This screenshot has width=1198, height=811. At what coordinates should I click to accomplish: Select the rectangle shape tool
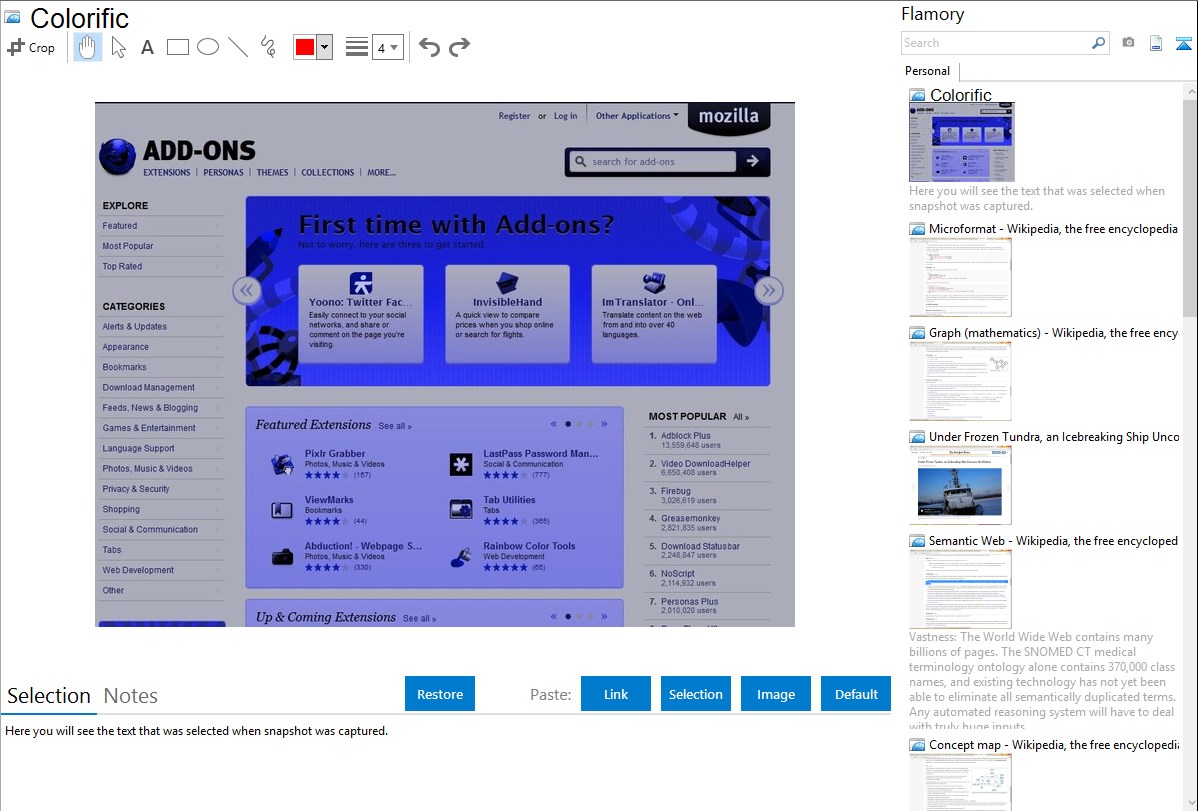178,47
